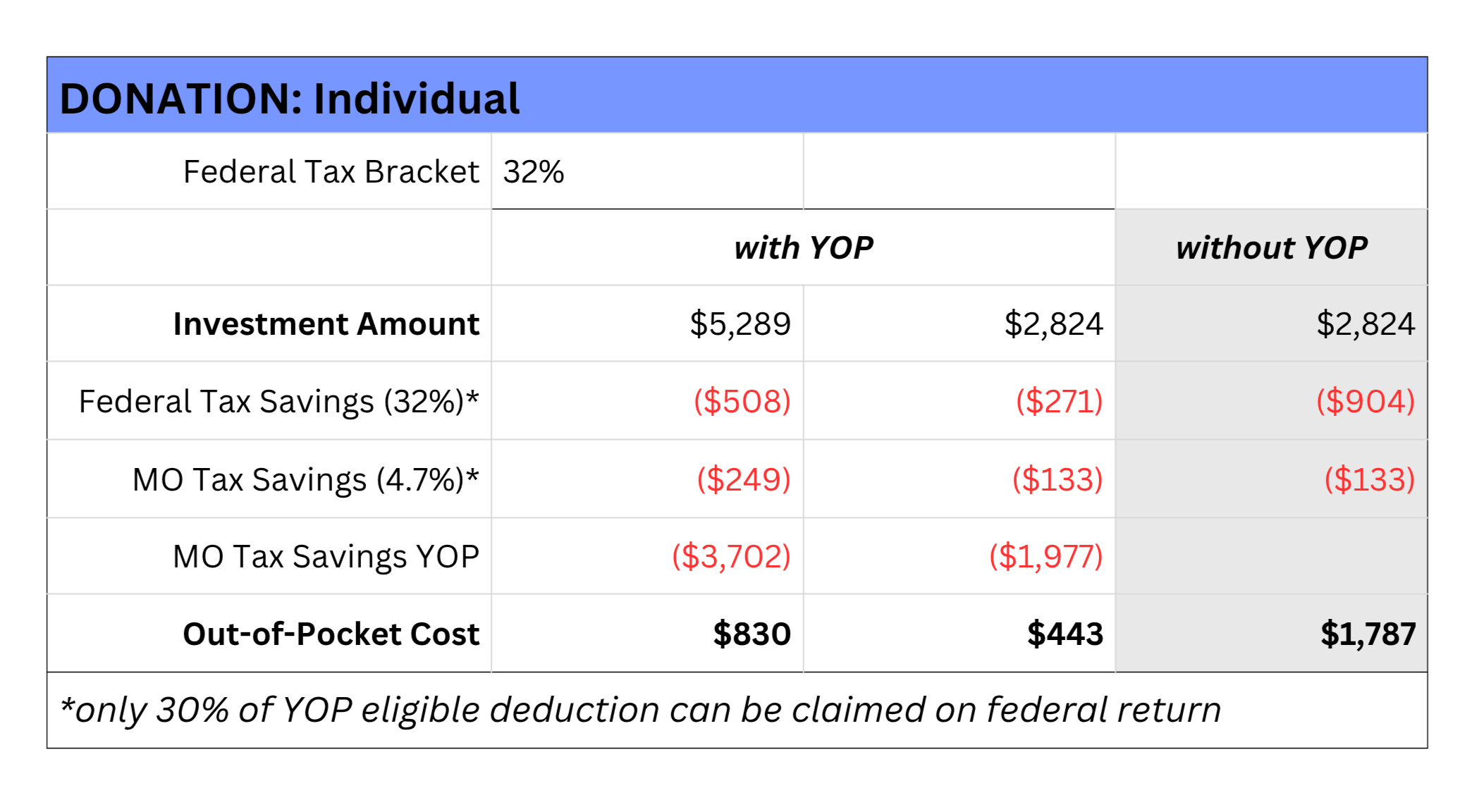Image resolution: width=1477 pixels, height=812 pixels.
Task: Select the DONATION: Individual header bar
Action: 737,95
